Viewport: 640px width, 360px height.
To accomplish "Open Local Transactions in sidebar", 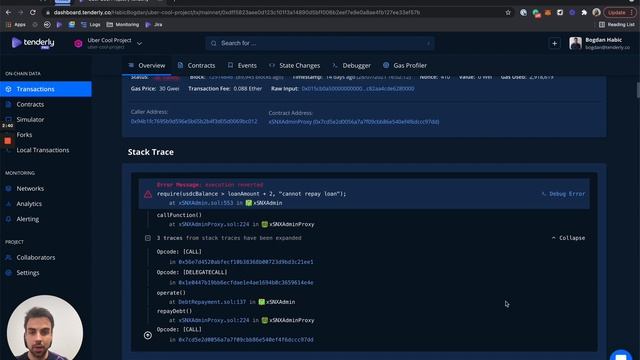I will click(x=43, y=150).
